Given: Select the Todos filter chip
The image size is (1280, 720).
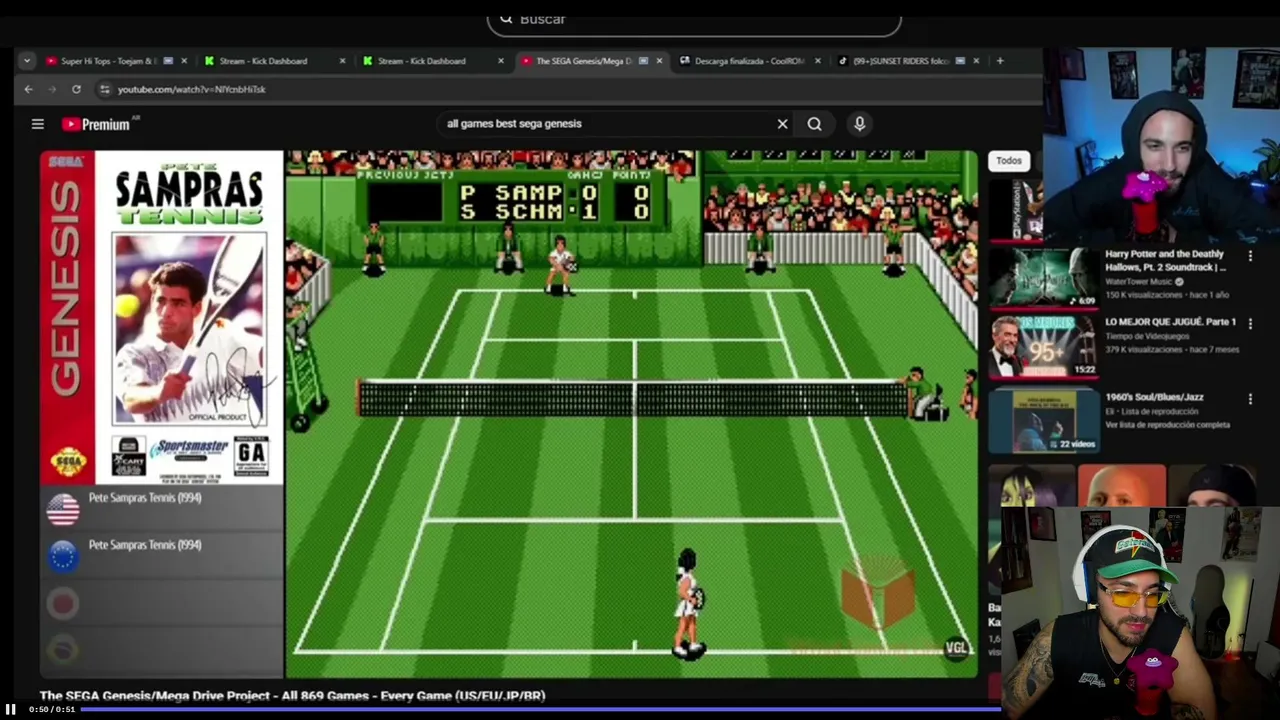Looking at the screenshot, I should point(1009,161).
